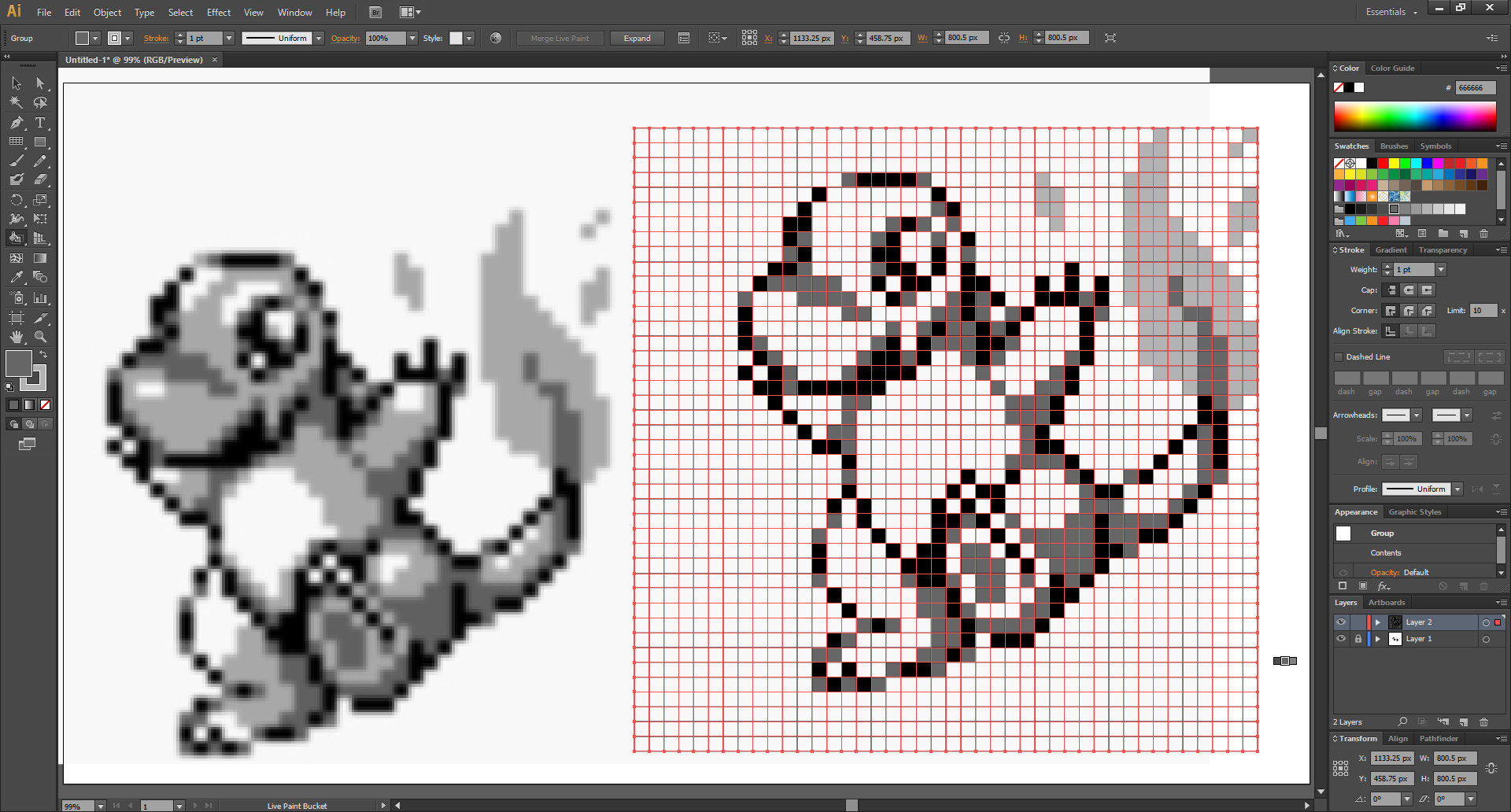Viewport: 1511px width, 812px height.
Task: Select the Direct Selection tool
Action: click(x=40, y=83)
